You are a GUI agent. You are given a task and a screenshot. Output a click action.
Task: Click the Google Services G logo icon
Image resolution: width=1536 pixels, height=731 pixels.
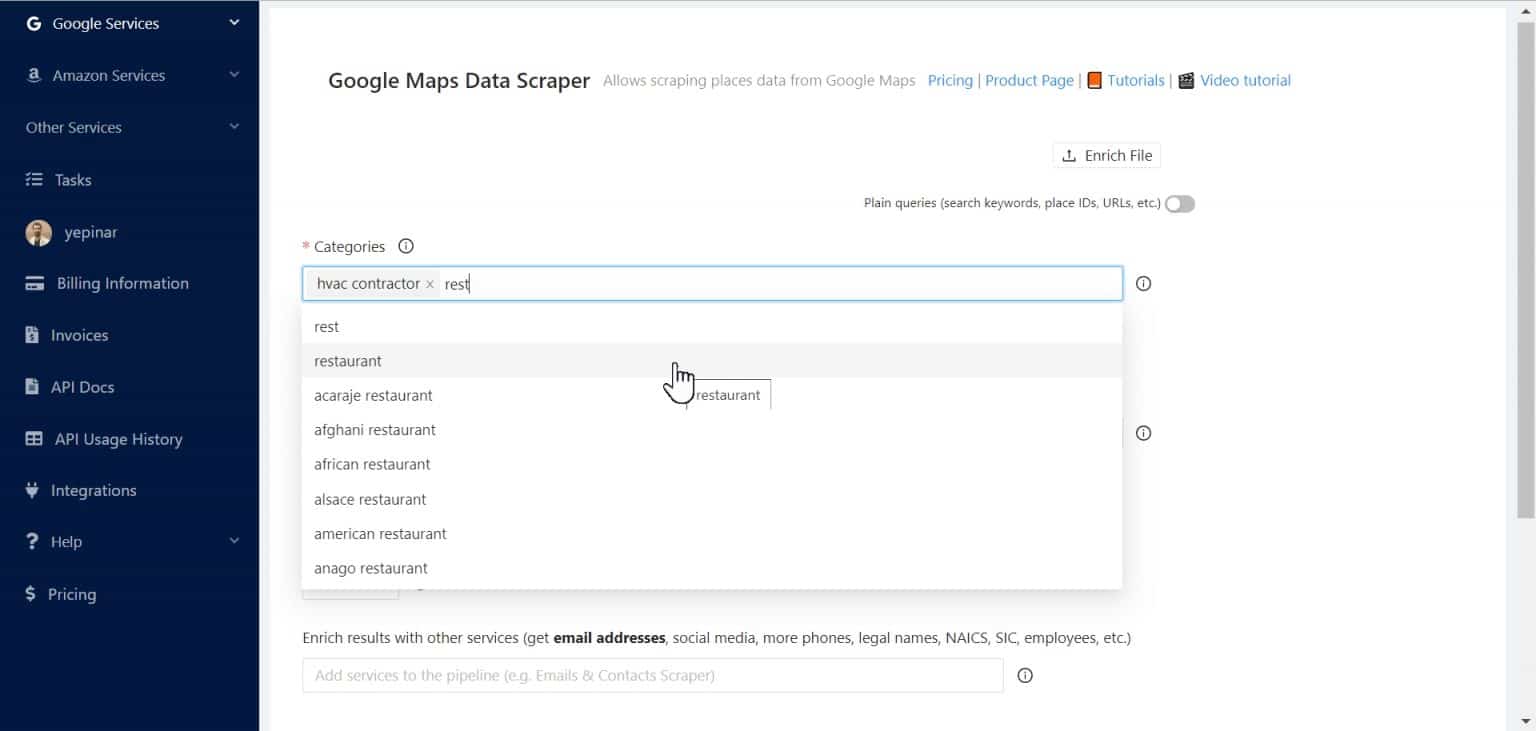tap(33, 23)
